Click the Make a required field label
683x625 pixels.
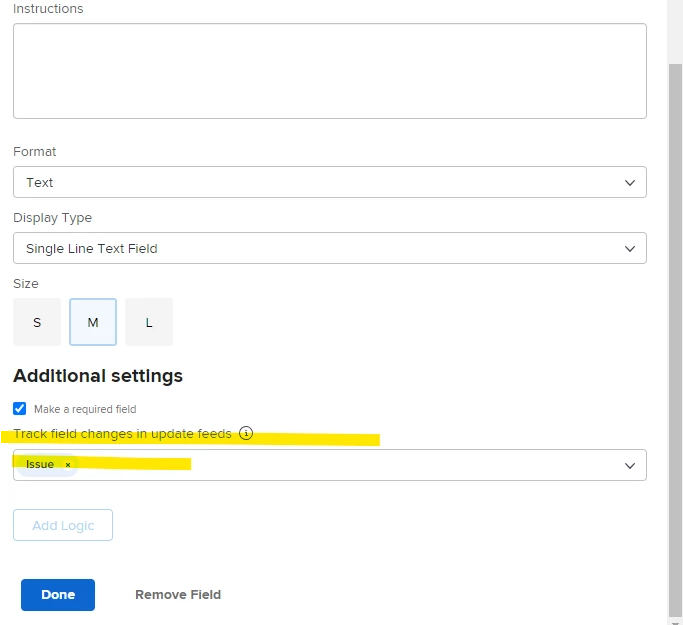85,409
